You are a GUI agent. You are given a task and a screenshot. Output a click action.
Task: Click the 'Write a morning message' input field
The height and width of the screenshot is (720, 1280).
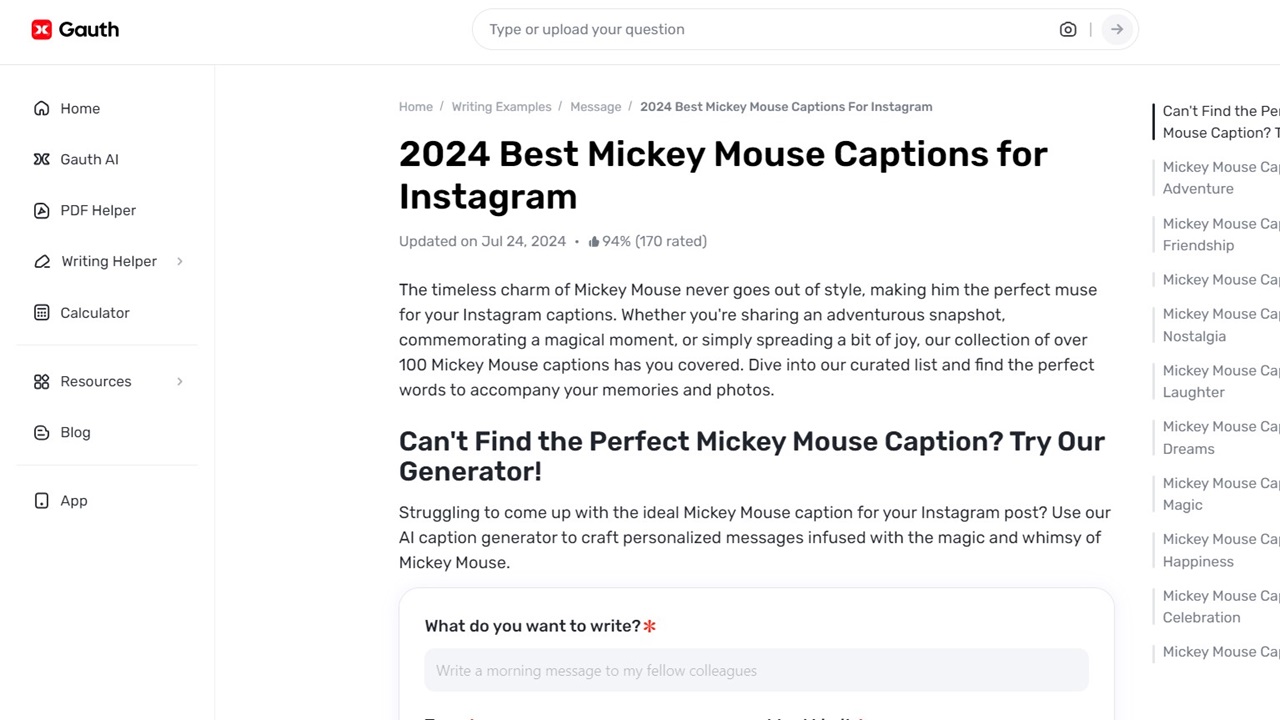pyautogui.click(x=756, y=670)
